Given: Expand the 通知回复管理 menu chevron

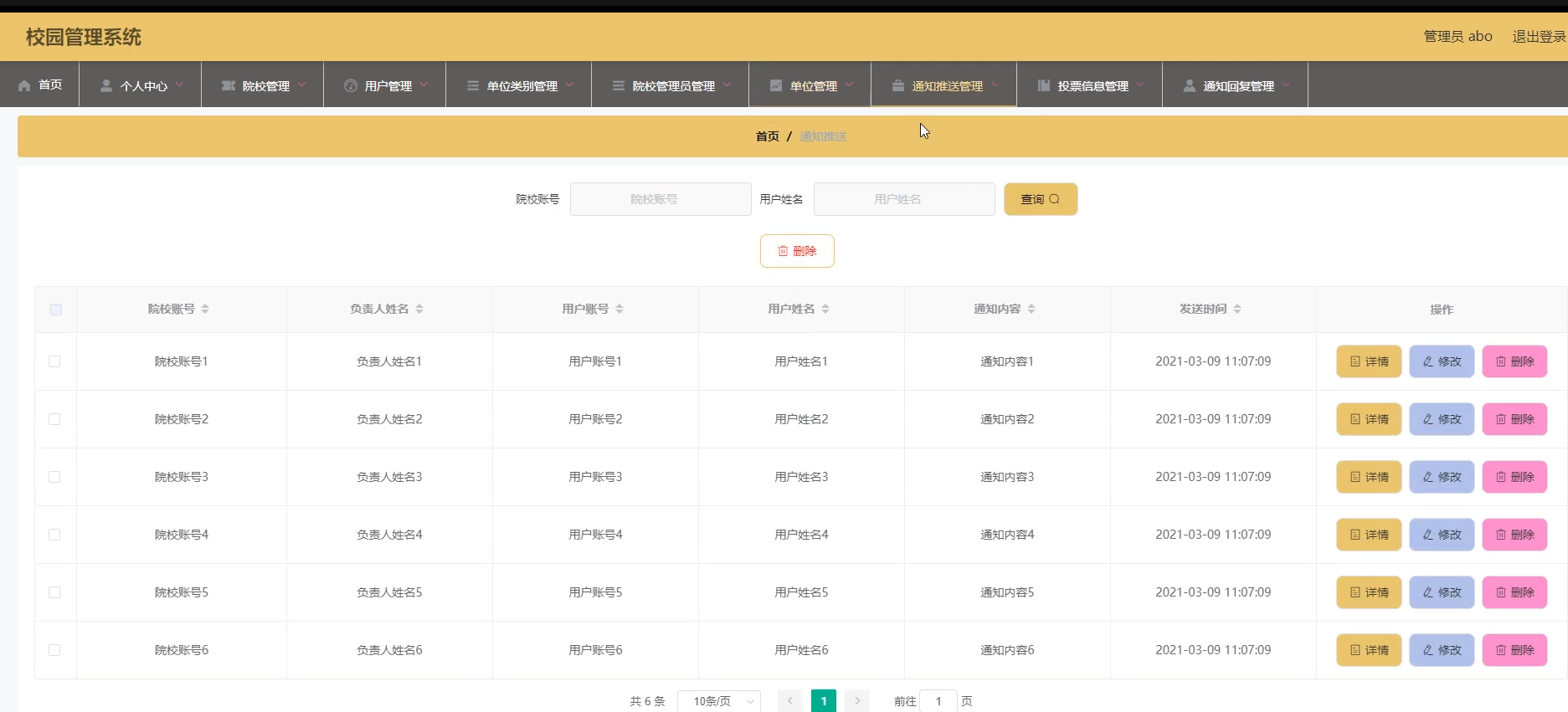Looking at the screenshot, I should [1287, 85].
